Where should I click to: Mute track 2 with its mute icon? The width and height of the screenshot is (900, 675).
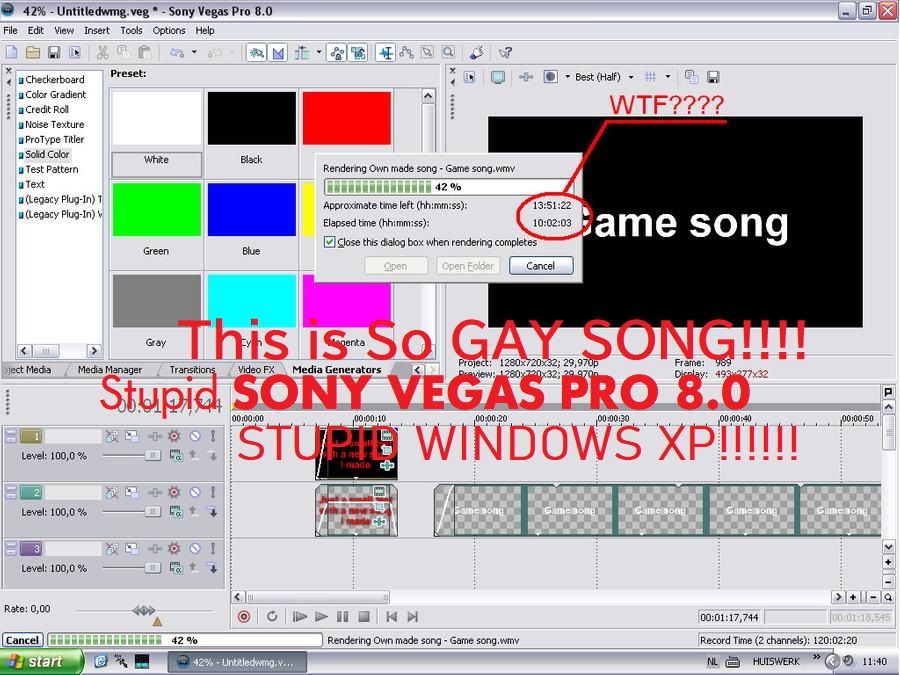195,491
